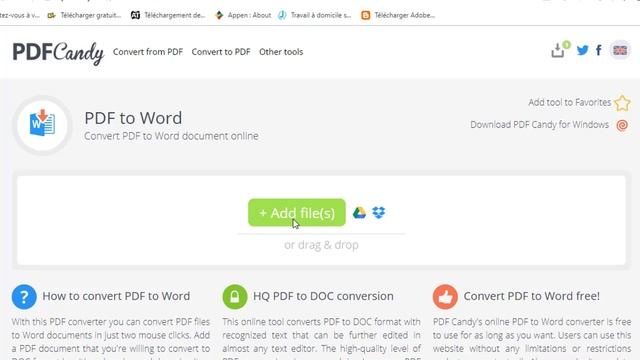Upload a file from Google Drive
640x360 pixels.
tap(359, 213)
